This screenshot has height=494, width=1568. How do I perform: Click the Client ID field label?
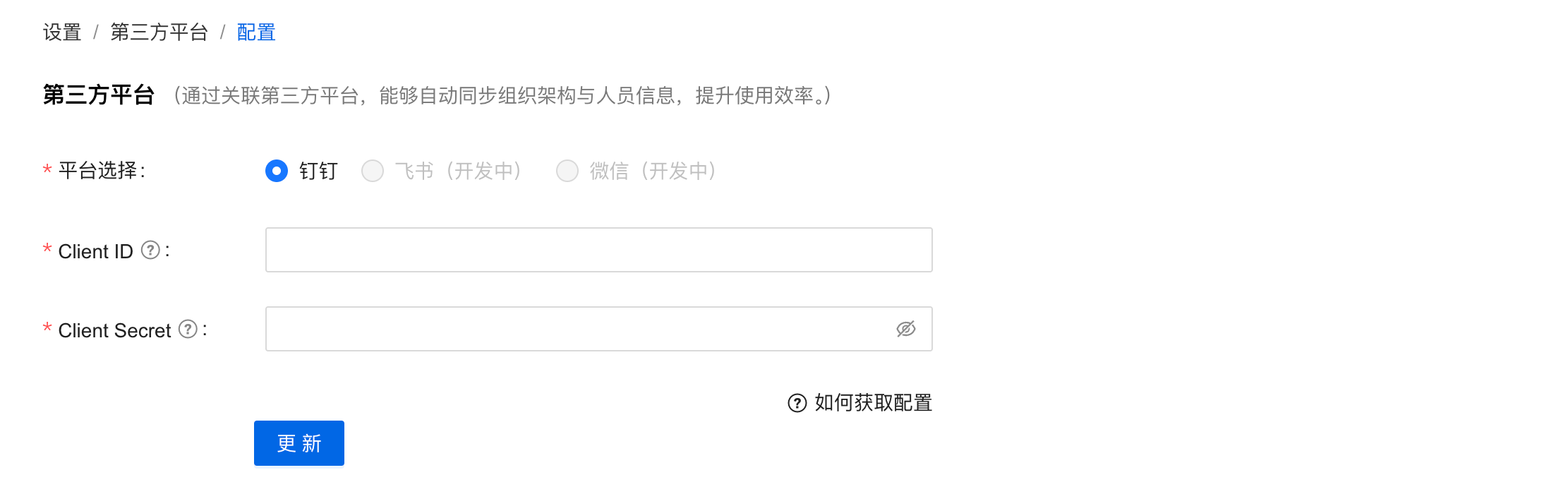coord(95,251)
